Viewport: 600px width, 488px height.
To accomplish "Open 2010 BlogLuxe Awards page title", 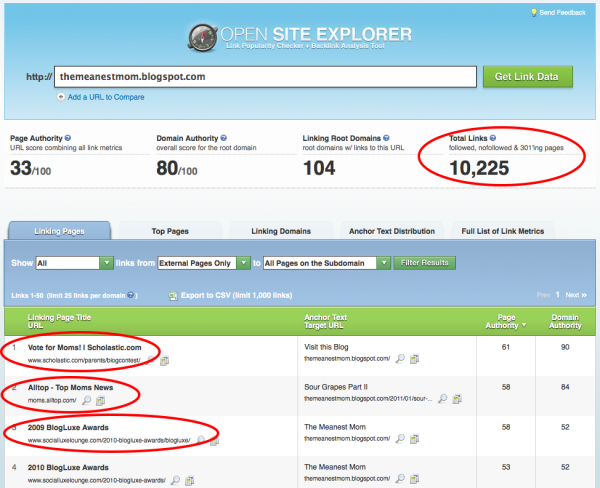I will coord(68,467).
